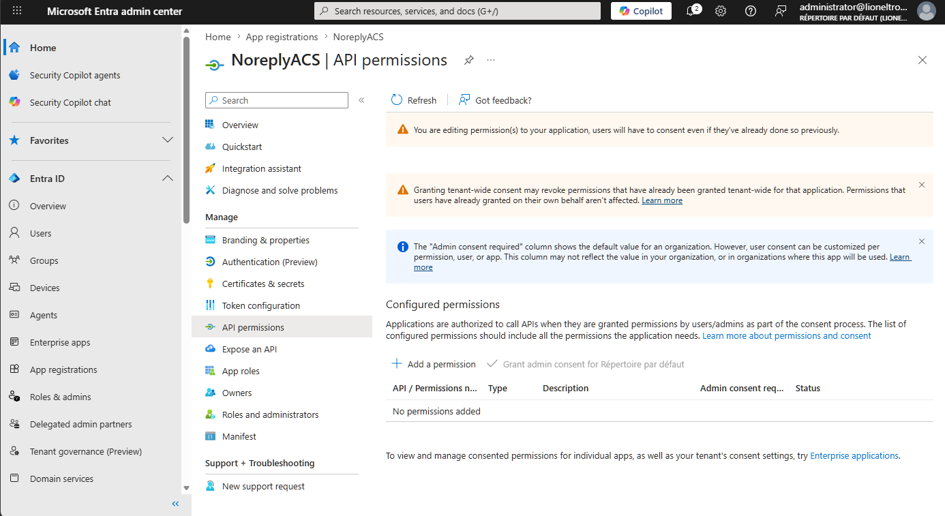The image size is (945, 516).
Task: Open the portal menu grid icon
Action: coord(17,11)
